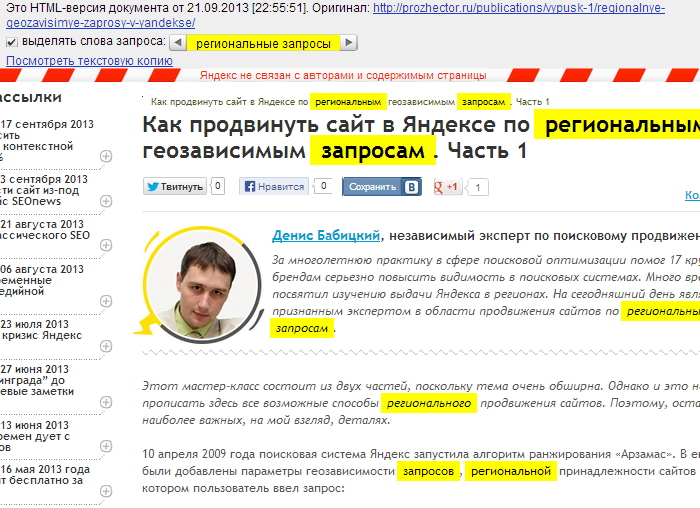Click highlighted word 'запросов' in the Арзамас paragraph
The image size is (700, 508).
pos(429,471)
